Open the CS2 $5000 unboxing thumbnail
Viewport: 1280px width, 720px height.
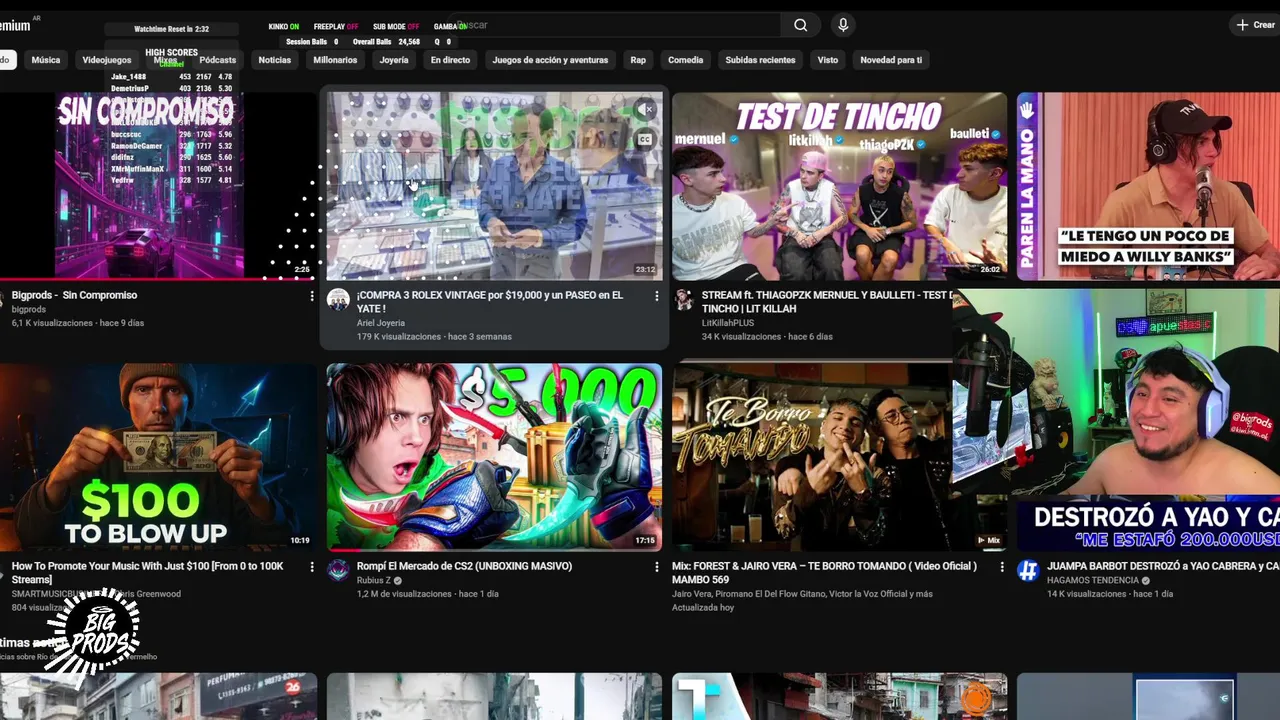pos(494,457)
